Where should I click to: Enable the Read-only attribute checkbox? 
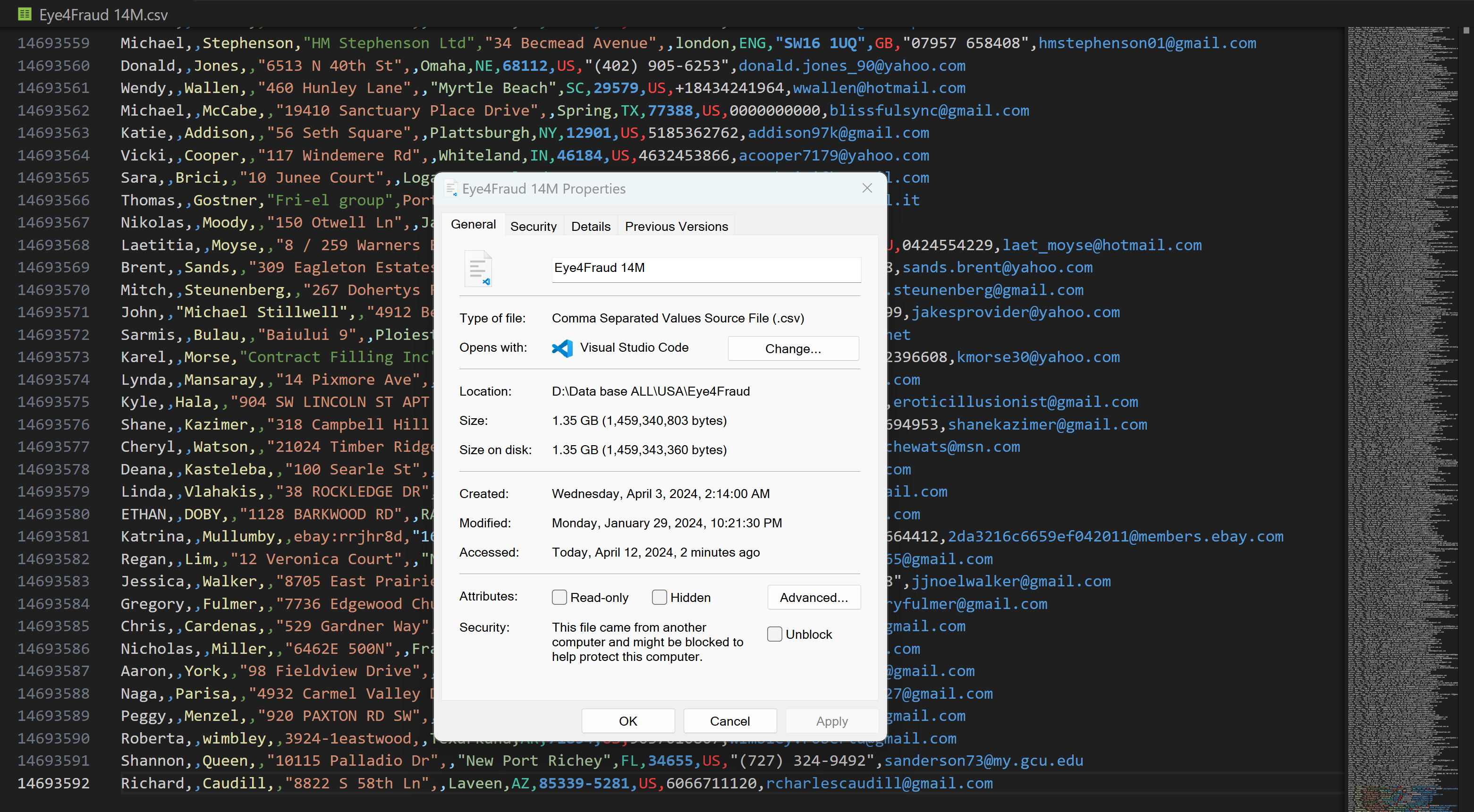tap(559, 597)
